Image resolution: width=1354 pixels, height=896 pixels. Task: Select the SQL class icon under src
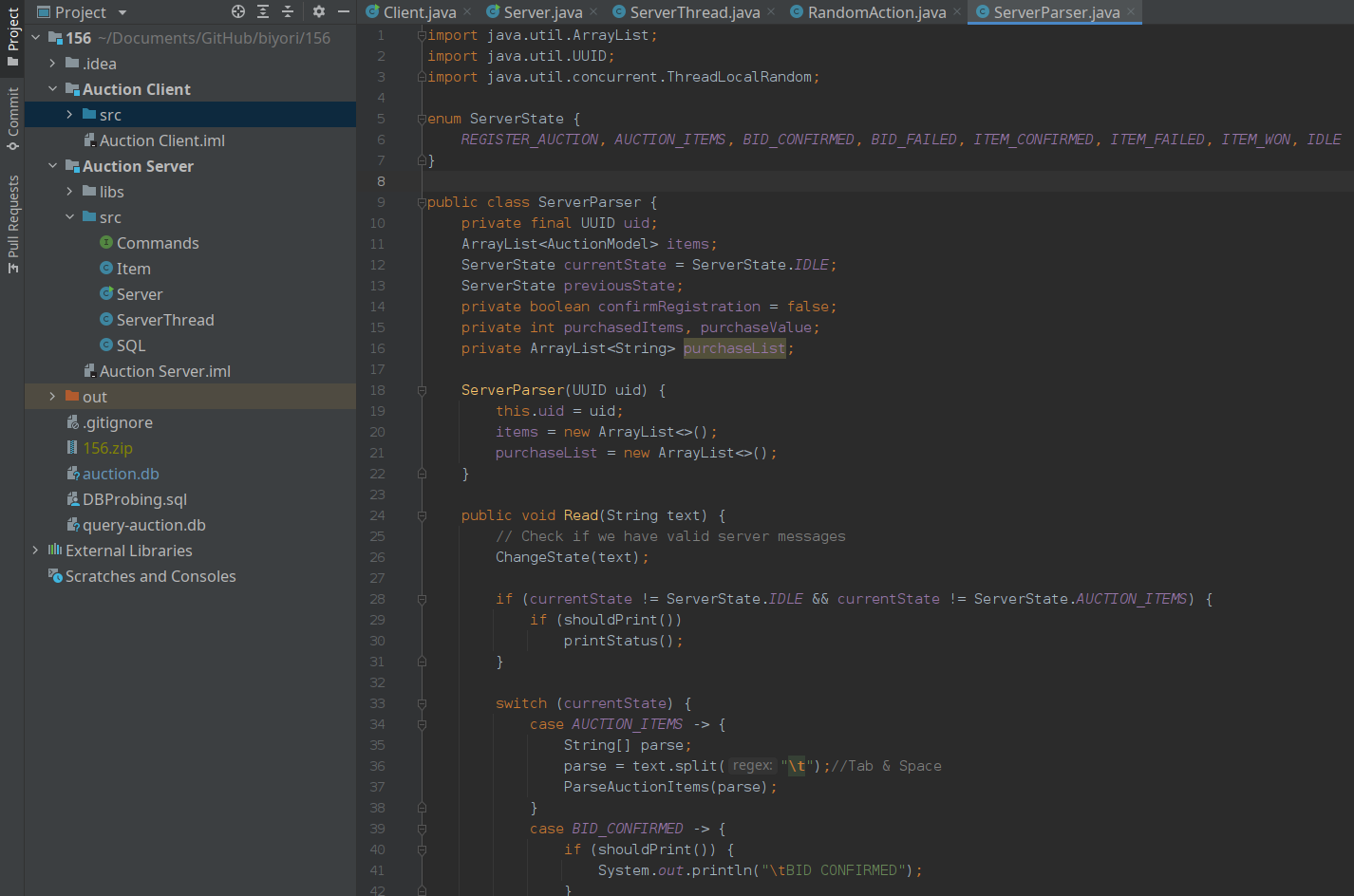click(x=104, y=345)
